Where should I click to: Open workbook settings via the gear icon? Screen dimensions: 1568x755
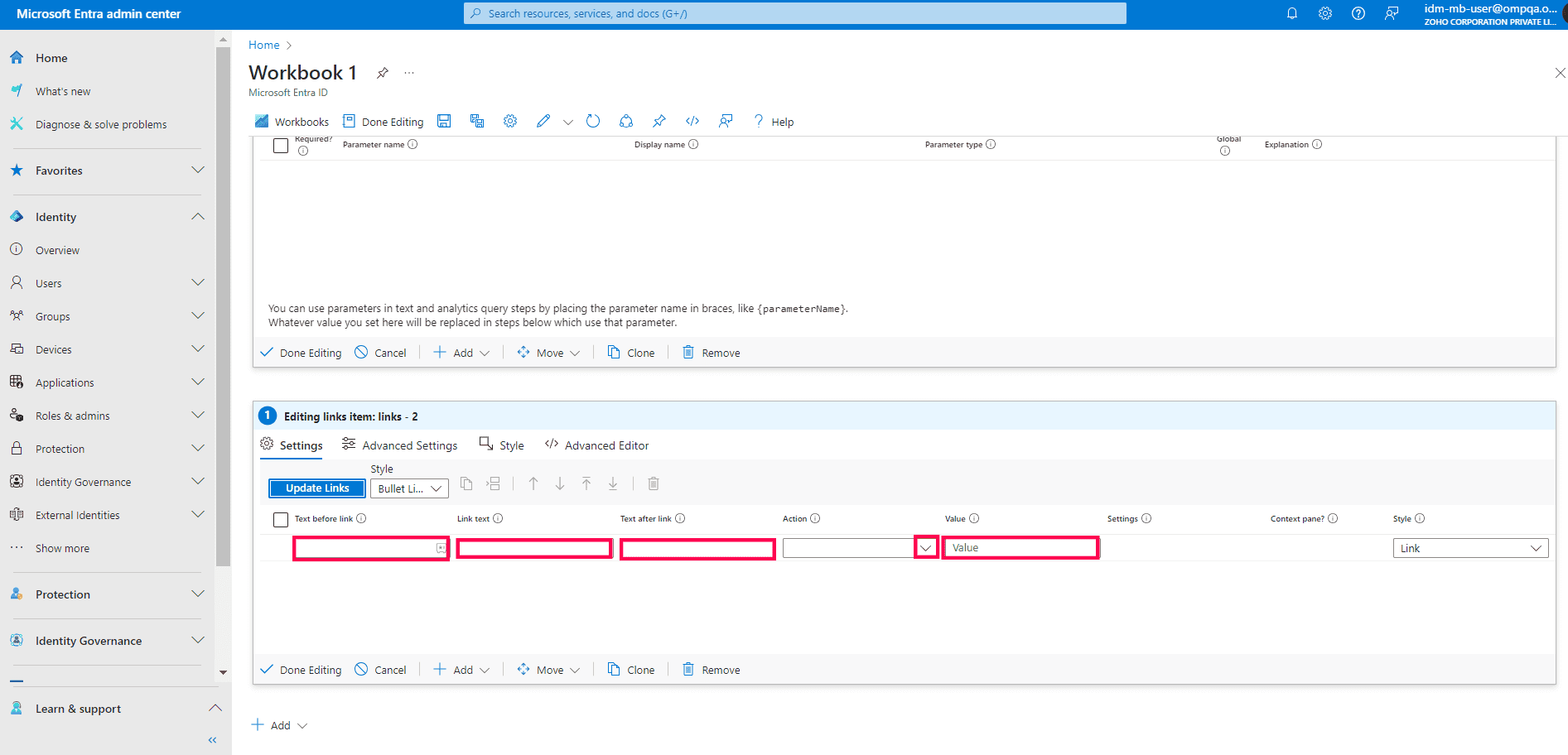coord(509,121)
